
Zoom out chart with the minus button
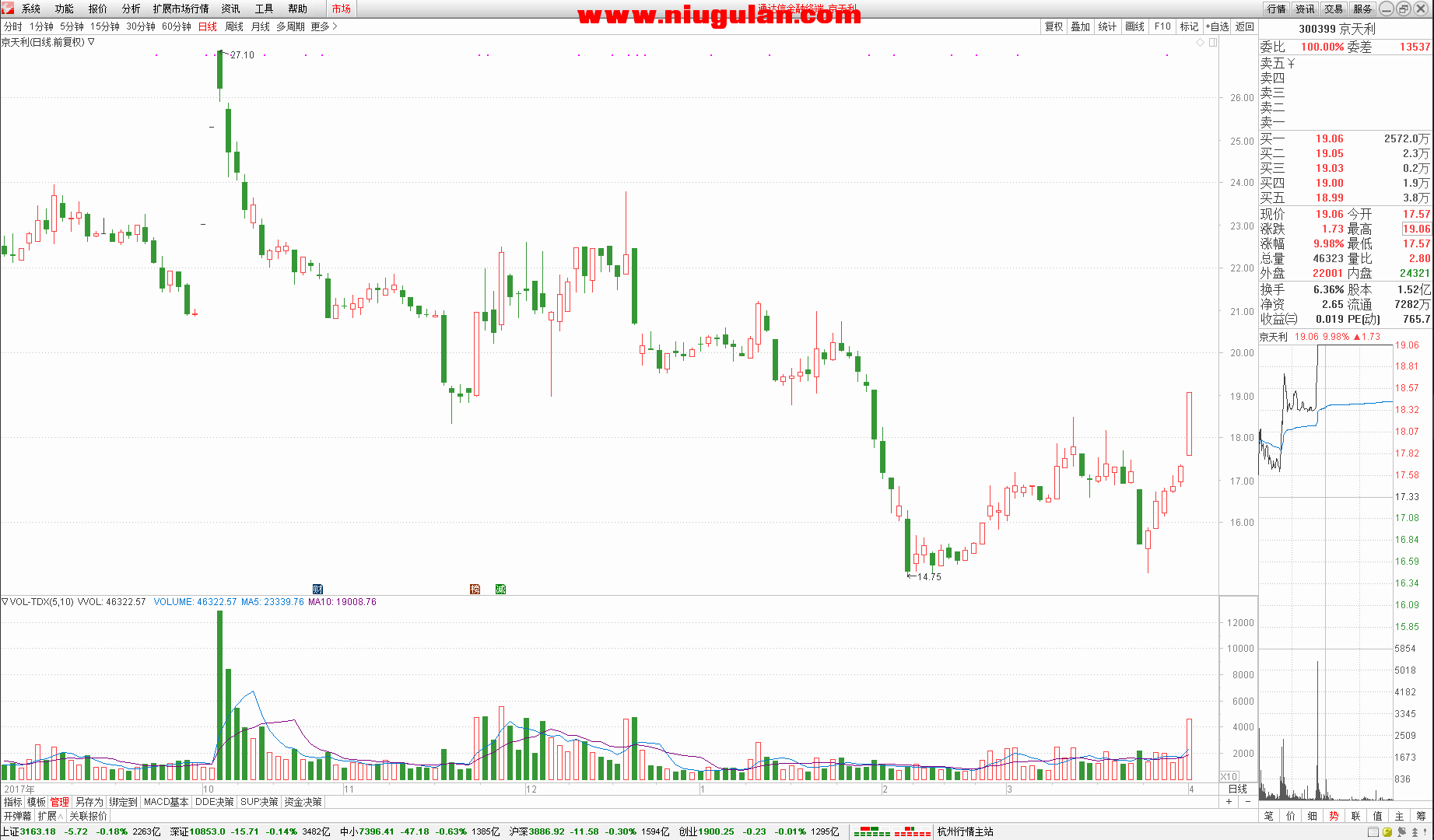click(1248, 801)
